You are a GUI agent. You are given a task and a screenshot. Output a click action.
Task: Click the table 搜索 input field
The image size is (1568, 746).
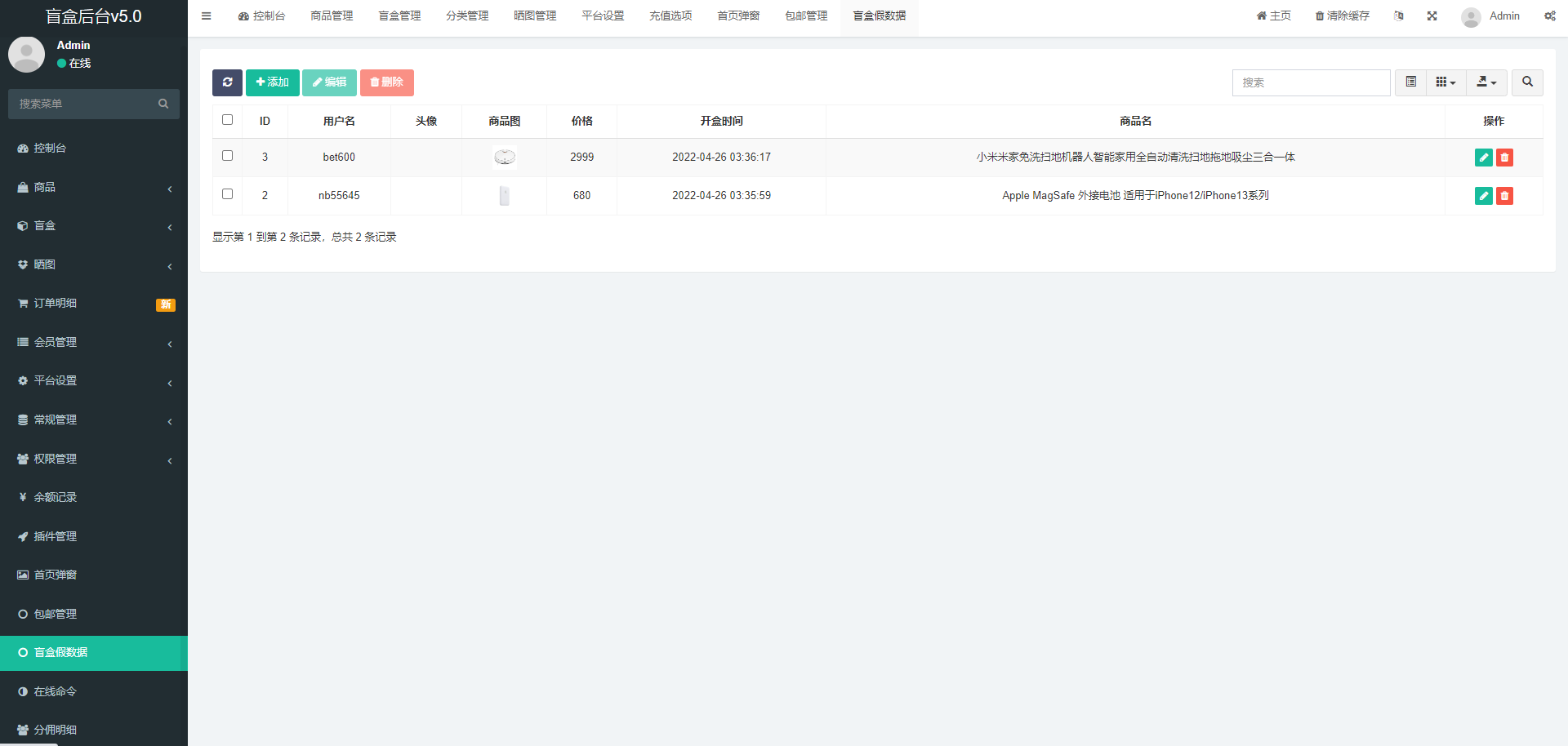(1311, 82)
